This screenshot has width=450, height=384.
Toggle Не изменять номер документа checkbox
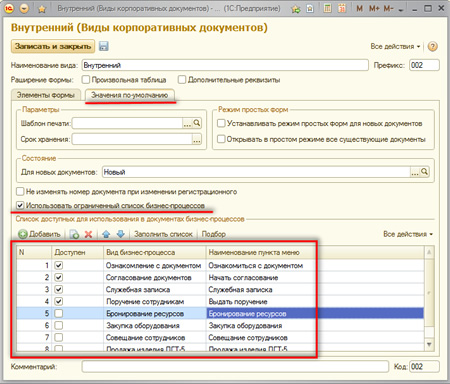click(20, 191)
